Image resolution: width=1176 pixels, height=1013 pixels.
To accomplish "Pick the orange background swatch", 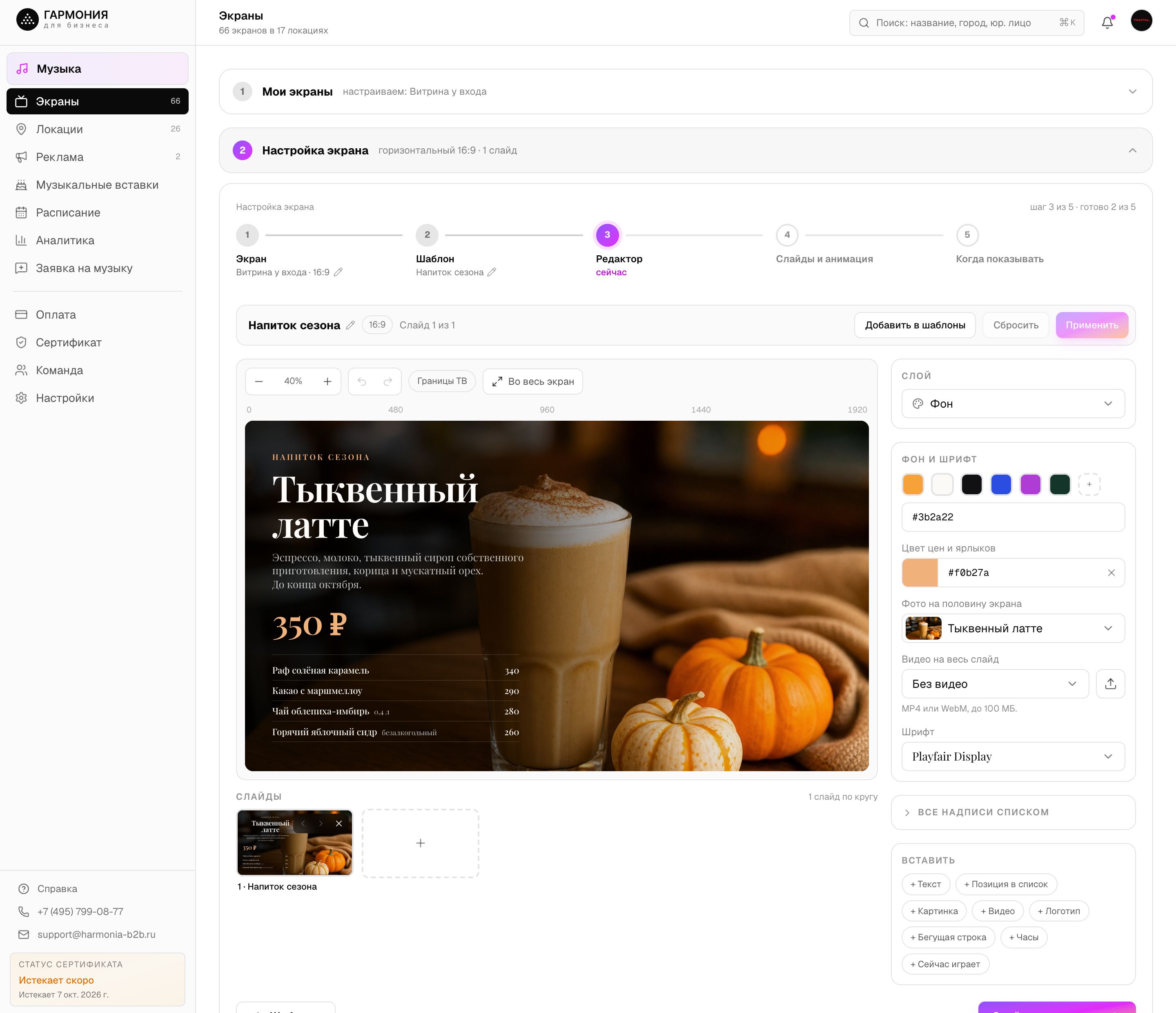I will tap(913, 484).
